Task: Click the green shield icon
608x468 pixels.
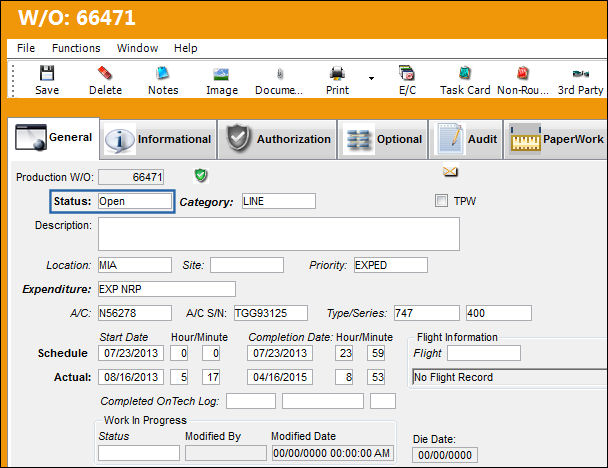Action: (x=200, y=176)
